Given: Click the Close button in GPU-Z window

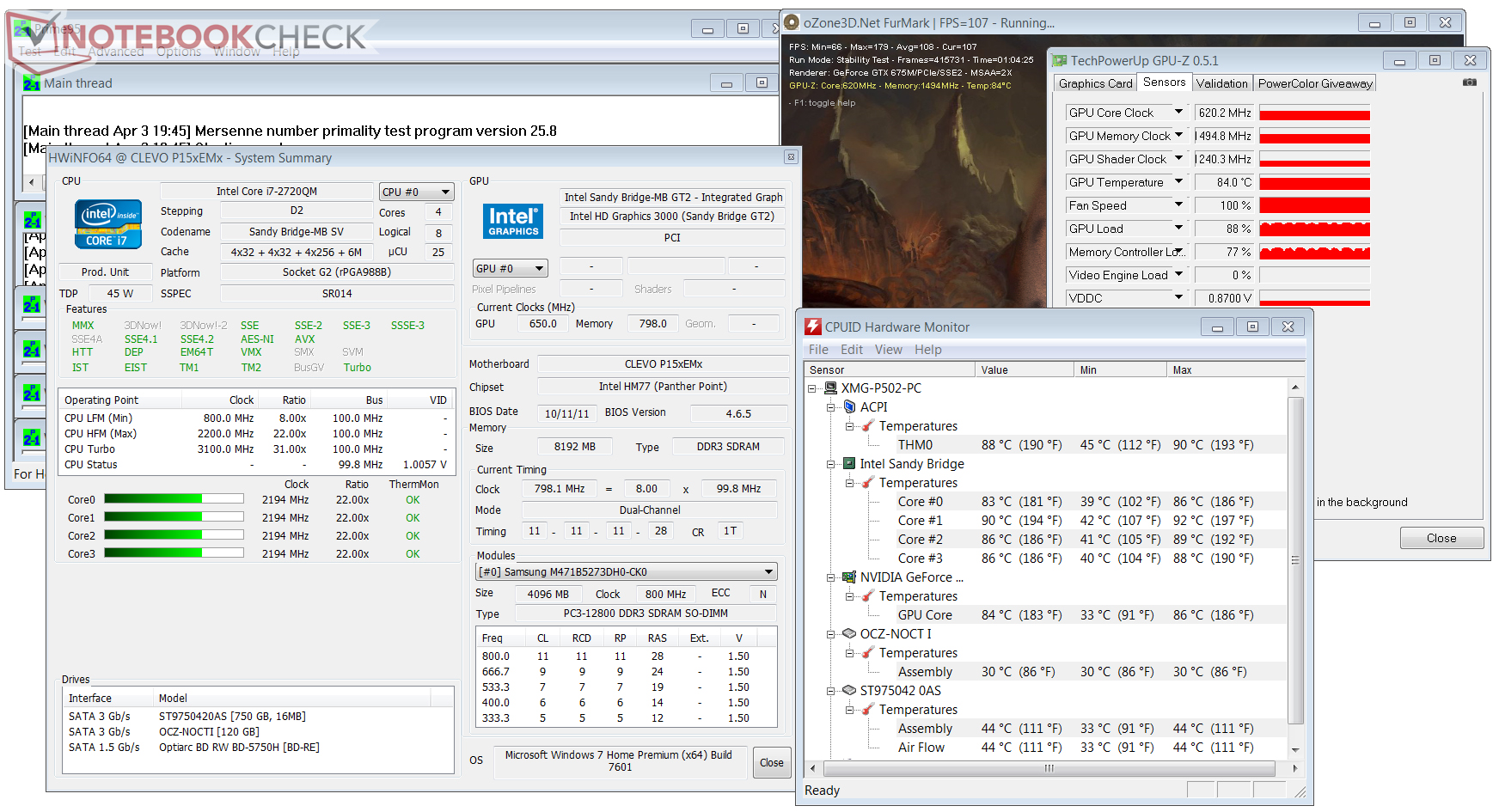Looking at the screenshot, I should click(x=1441, y=538).
